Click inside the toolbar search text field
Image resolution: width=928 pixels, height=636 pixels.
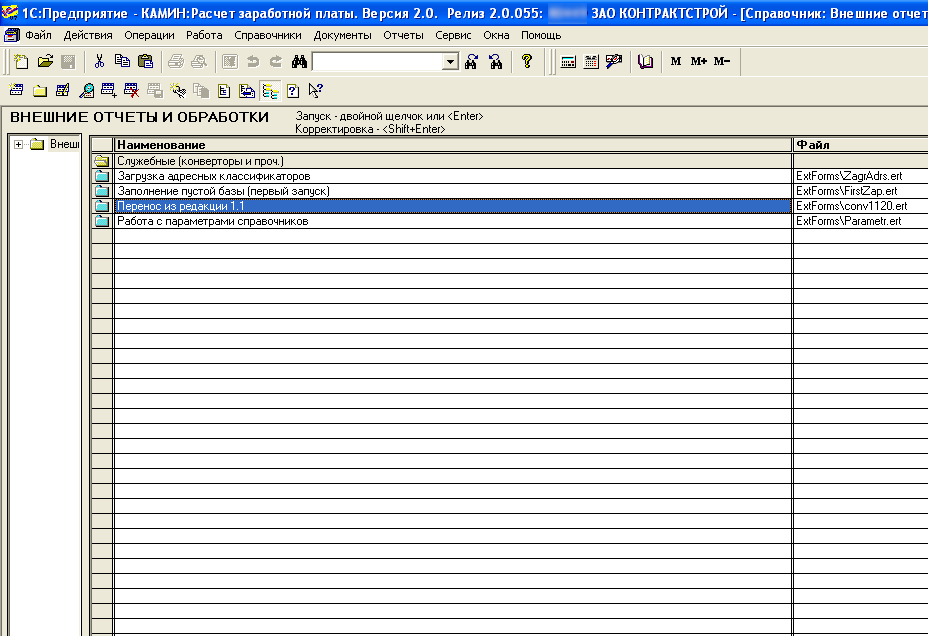[376, 62]
